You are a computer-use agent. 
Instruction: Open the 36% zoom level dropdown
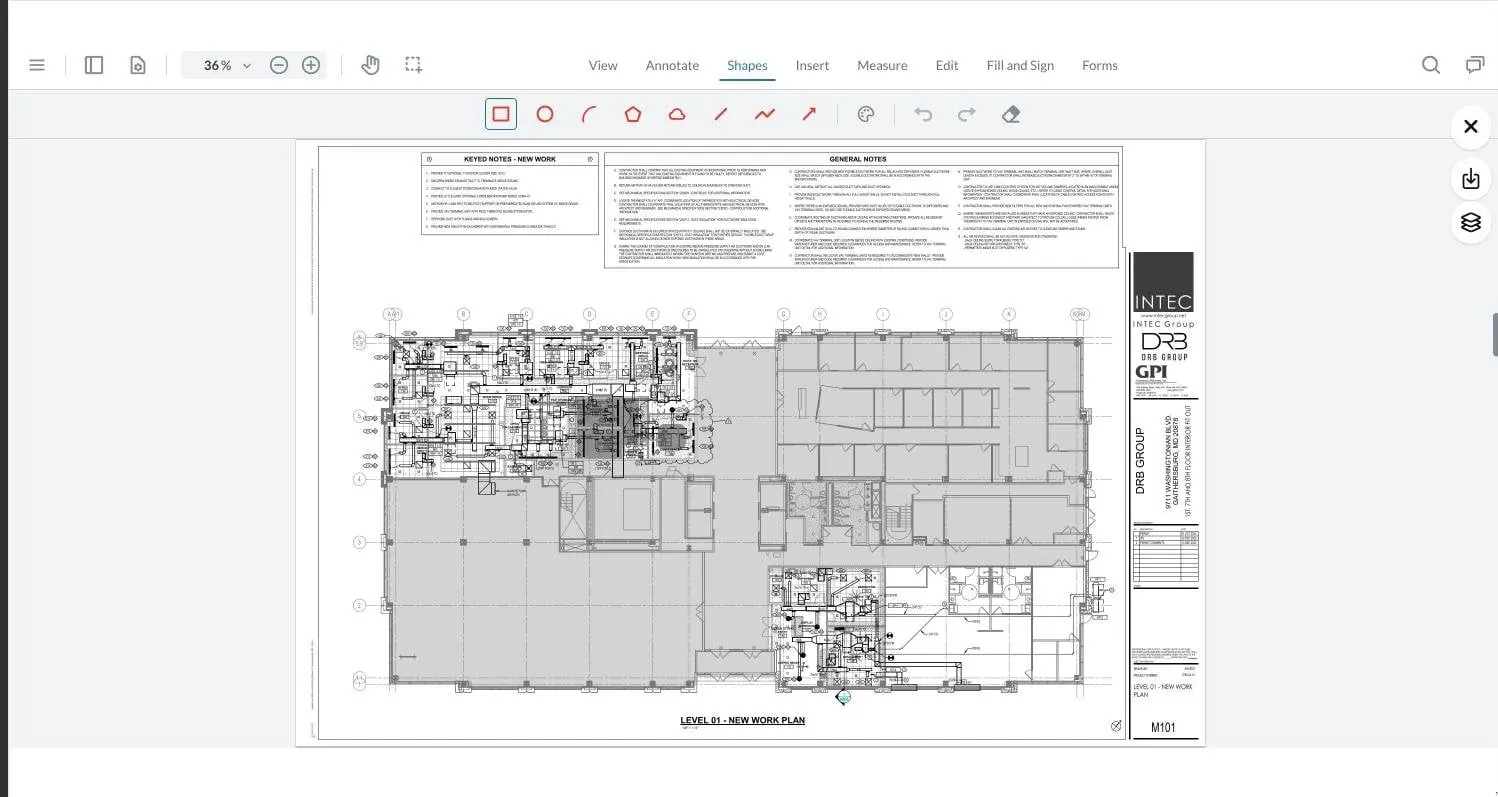coord(226,65)
